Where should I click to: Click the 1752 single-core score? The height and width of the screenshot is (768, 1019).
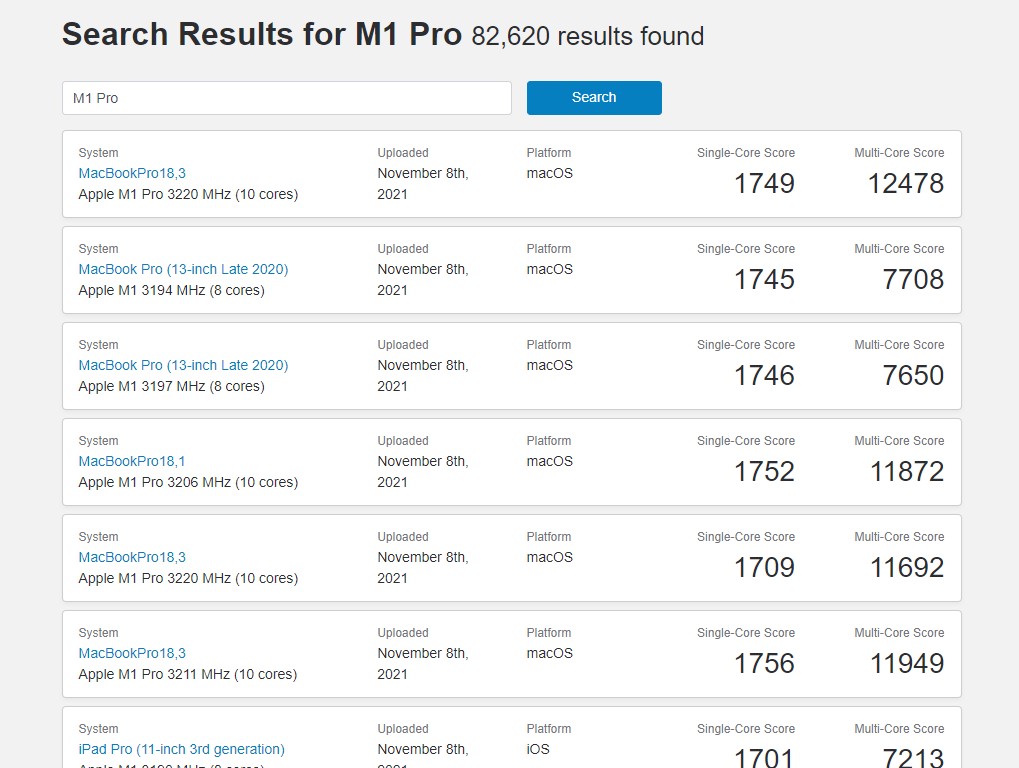click(x=764, y=472)
